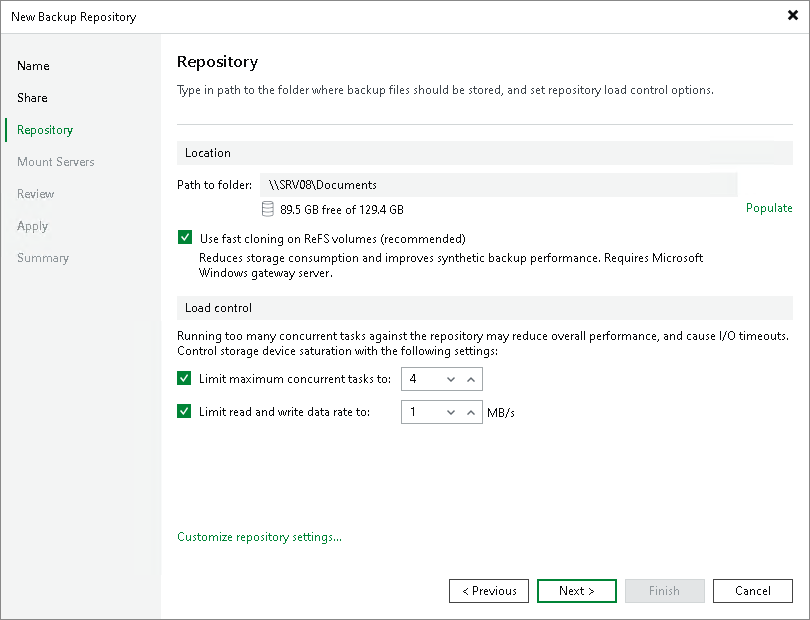Increase the data rate value with up arrow

coord(471,412)
